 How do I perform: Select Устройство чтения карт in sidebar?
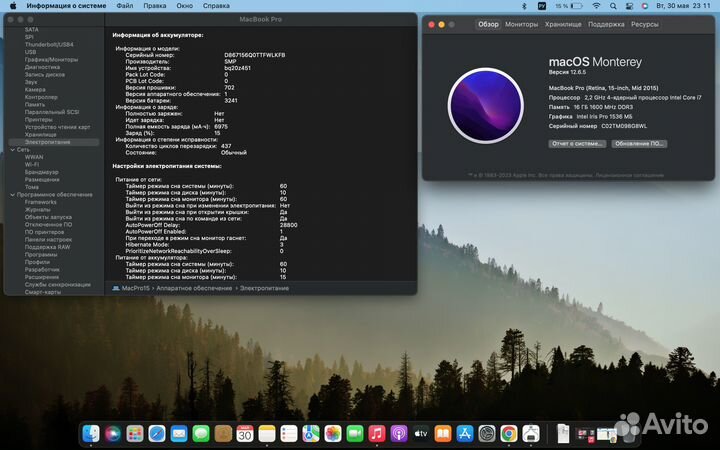pyautogui.click(x=57, y=127)
